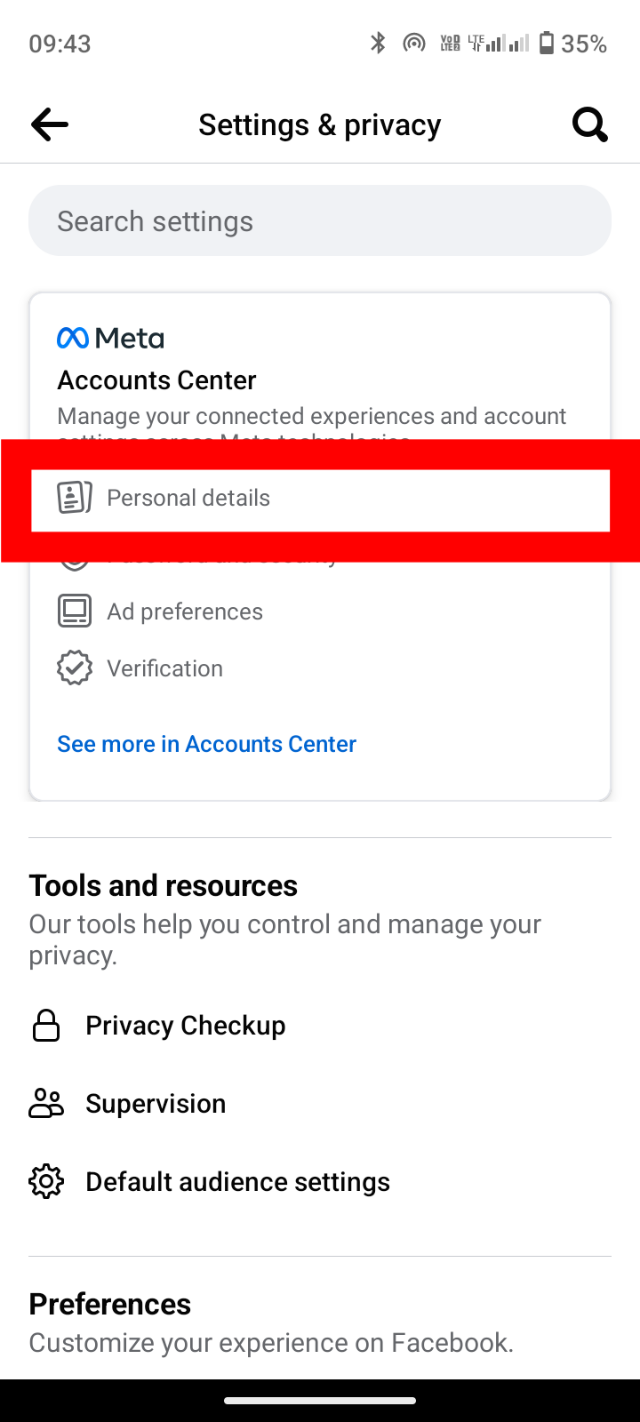
Task: Tap the Accounts Center heading
Action: point(157,380)
